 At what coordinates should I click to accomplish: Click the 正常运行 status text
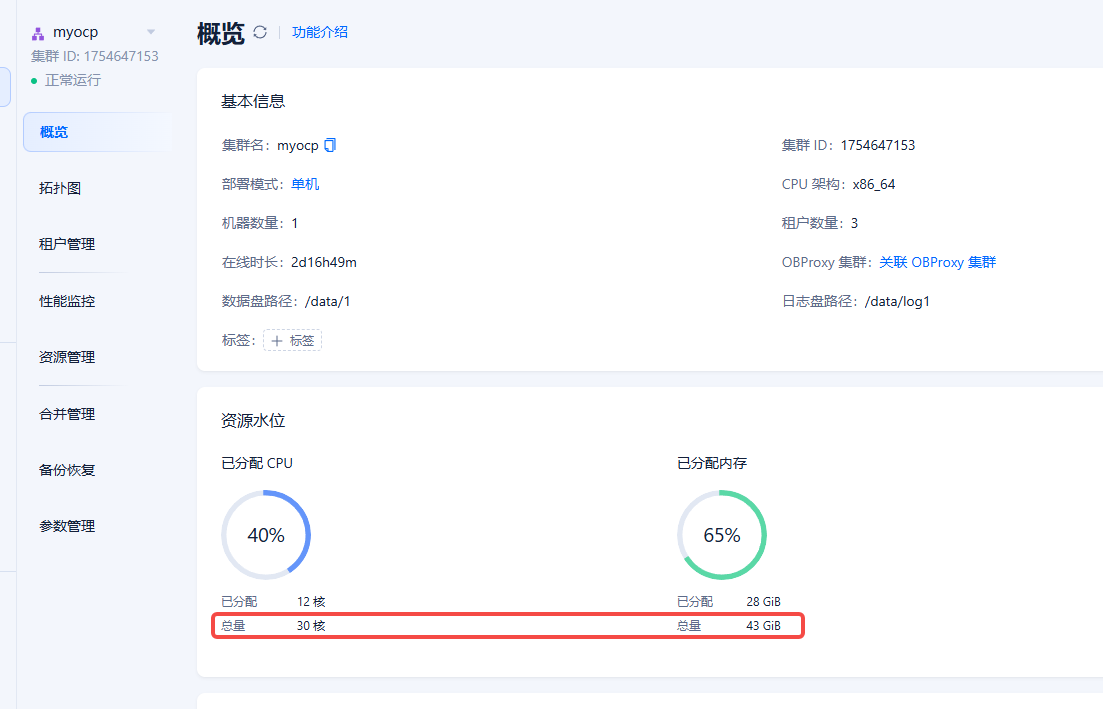pyautogui.click(x=73, y=80)
